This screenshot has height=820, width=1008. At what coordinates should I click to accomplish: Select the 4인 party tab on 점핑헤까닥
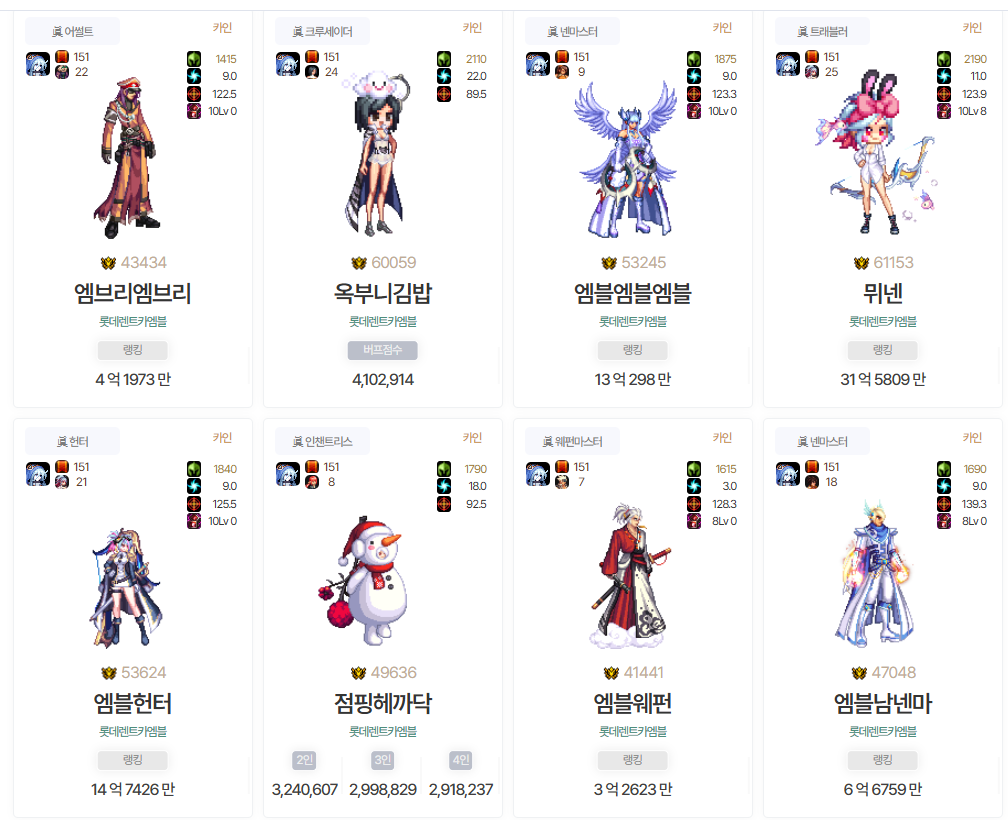click(461, 760)
